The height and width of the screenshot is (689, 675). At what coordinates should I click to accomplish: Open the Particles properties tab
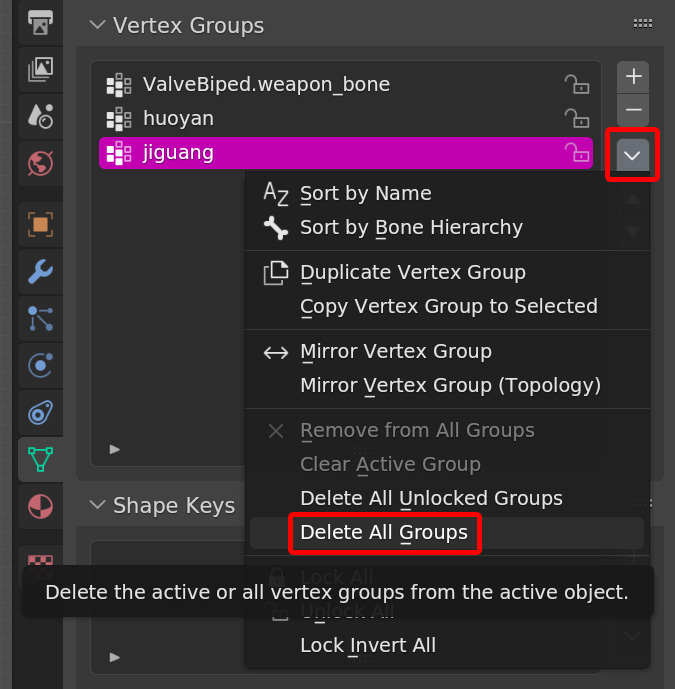40,318
